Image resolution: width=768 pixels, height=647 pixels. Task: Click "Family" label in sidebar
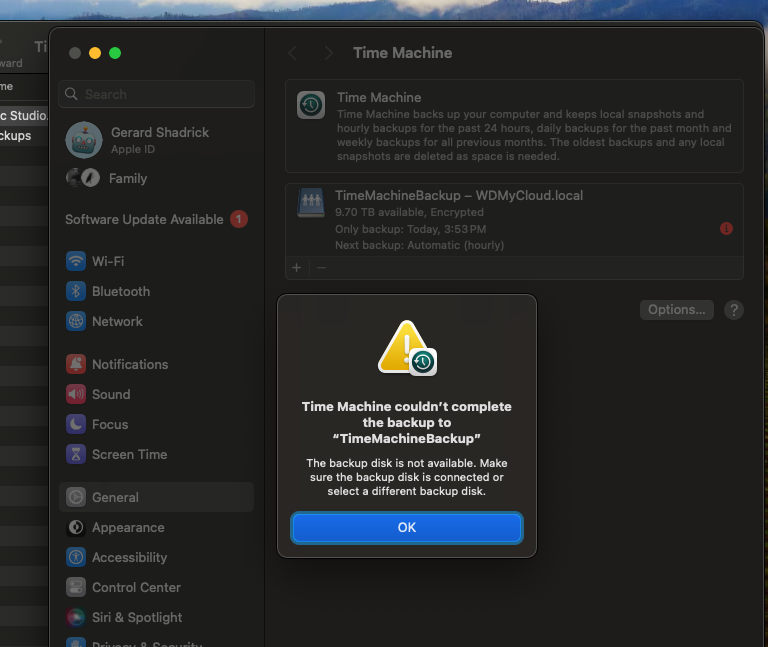tap(128, 178)
